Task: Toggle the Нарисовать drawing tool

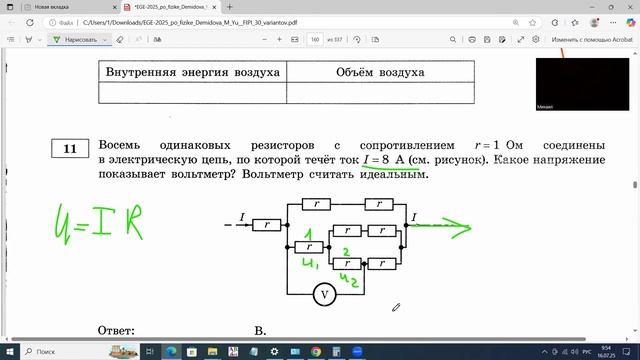Action: coord(75,40)
